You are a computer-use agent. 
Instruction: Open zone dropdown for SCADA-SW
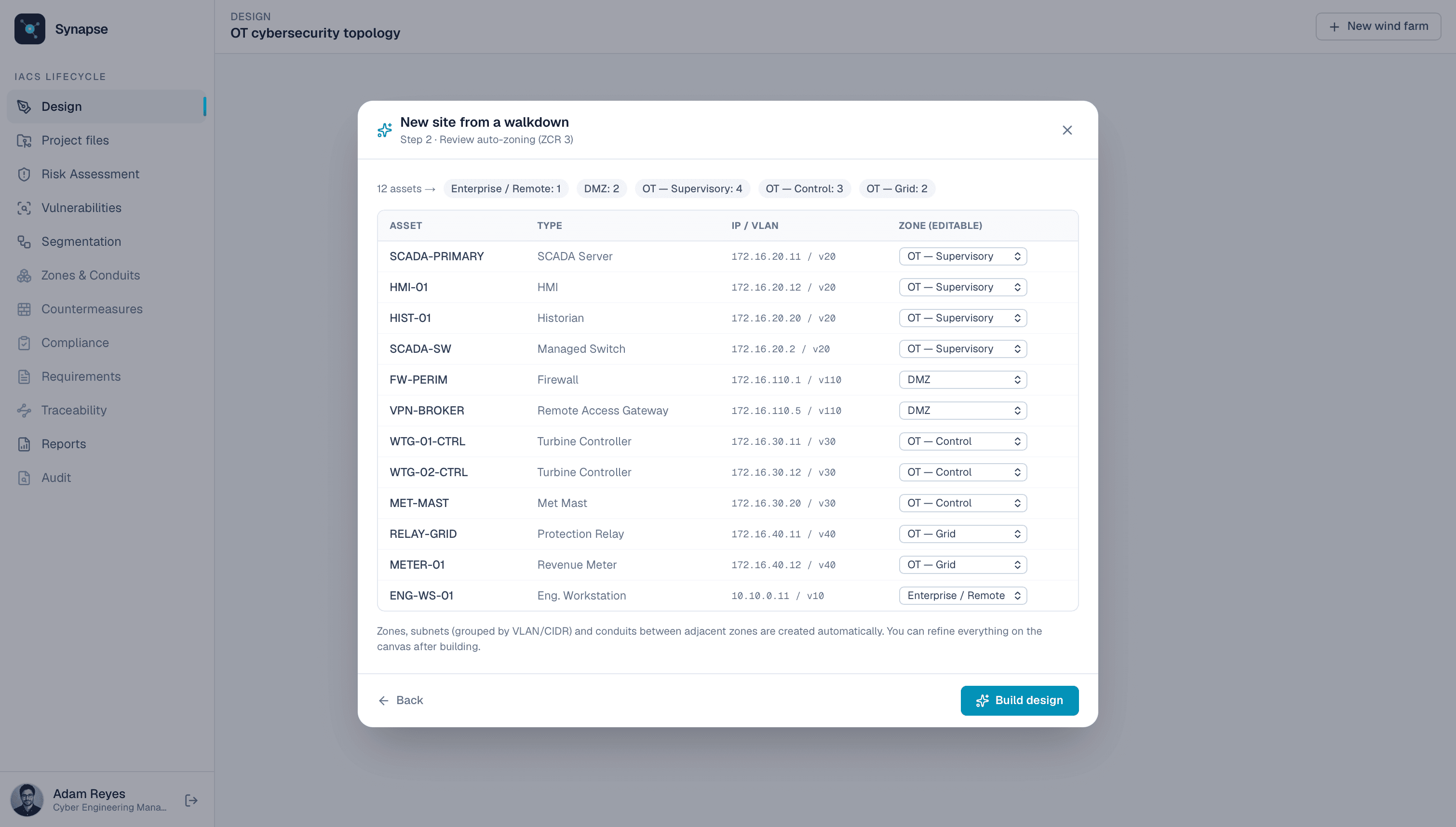pyautogui.click(x=963, y=349)
